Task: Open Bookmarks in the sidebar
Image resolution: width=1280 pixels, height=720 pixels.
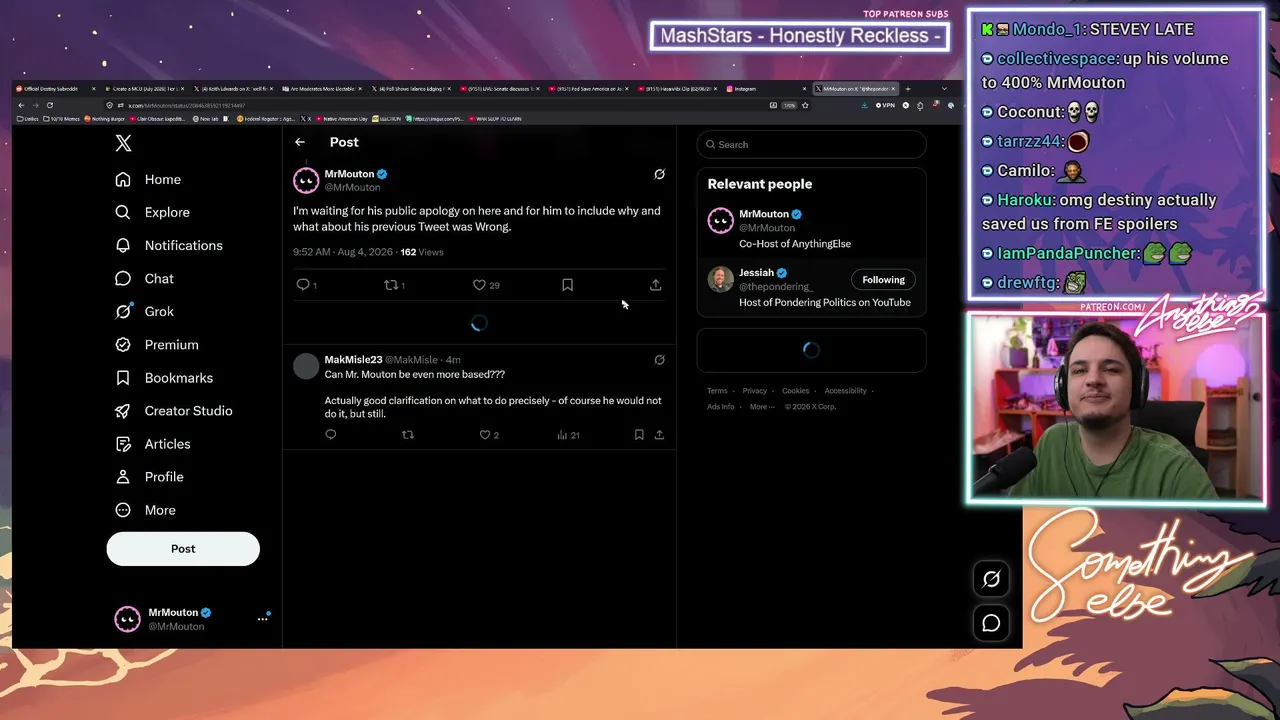Action: pyautogui.click(x=164, y=377)
